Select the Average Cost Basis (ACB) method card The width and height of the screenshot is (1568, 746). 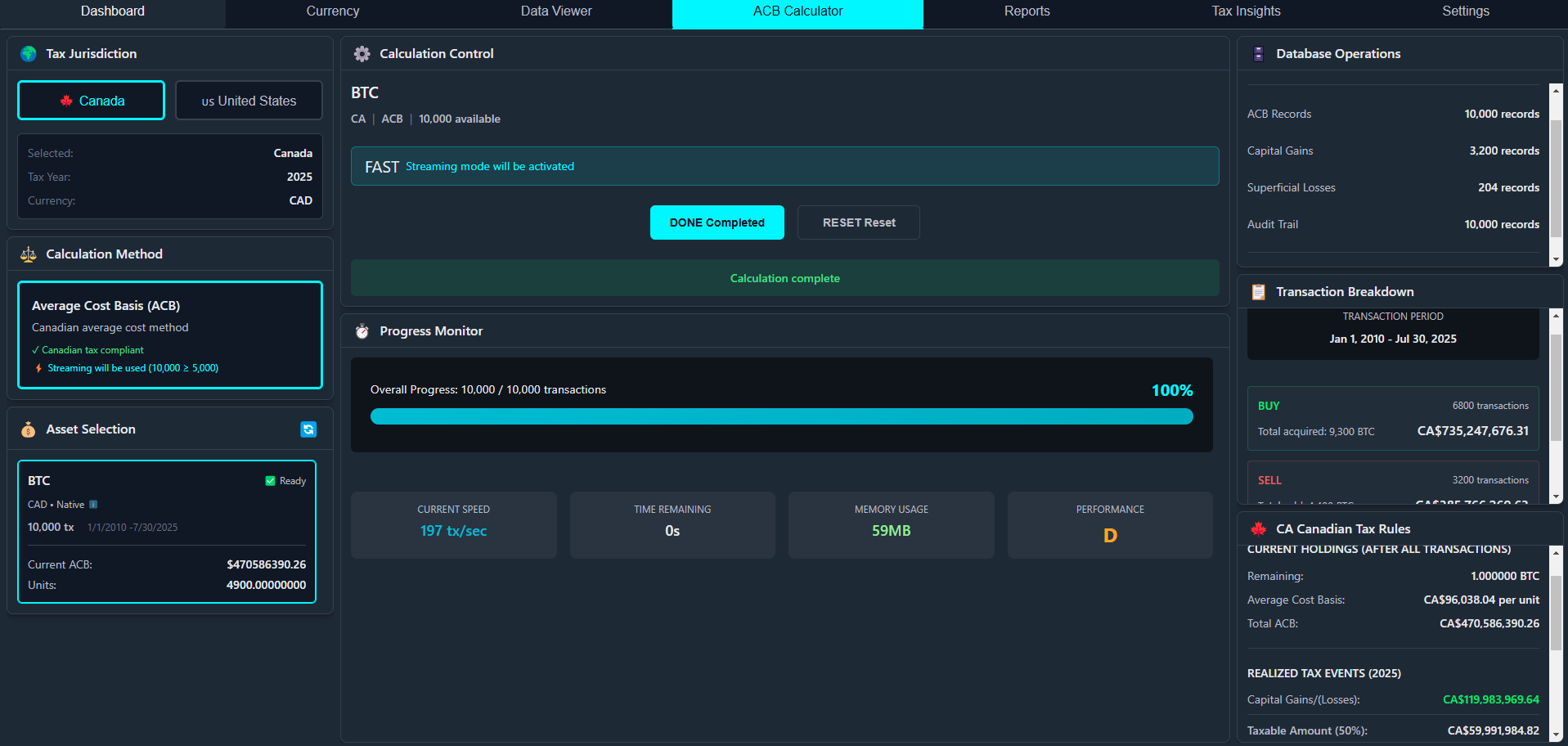(x=169, y=335)
